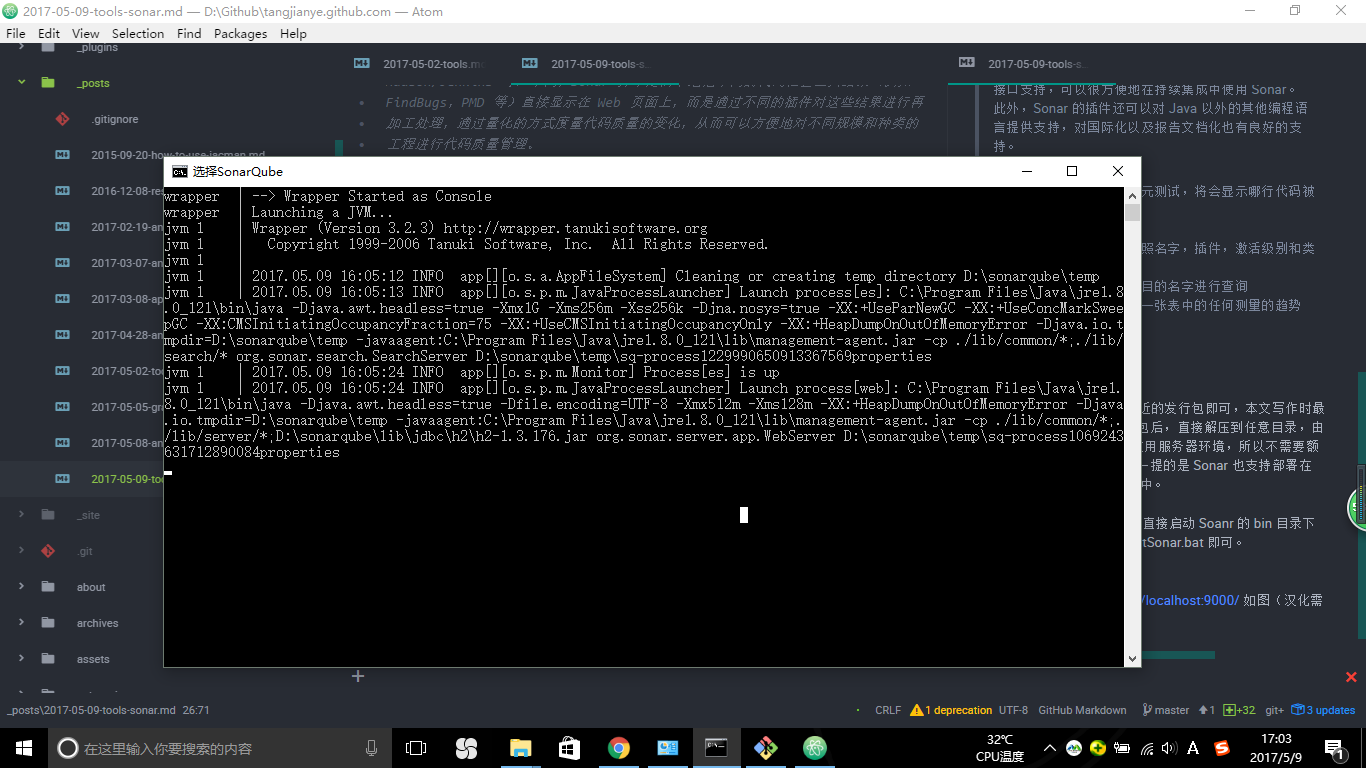
Task: Click markdown icon of 2017-03-07 post file
Action: pyautogui.click(x=62, y=263)
